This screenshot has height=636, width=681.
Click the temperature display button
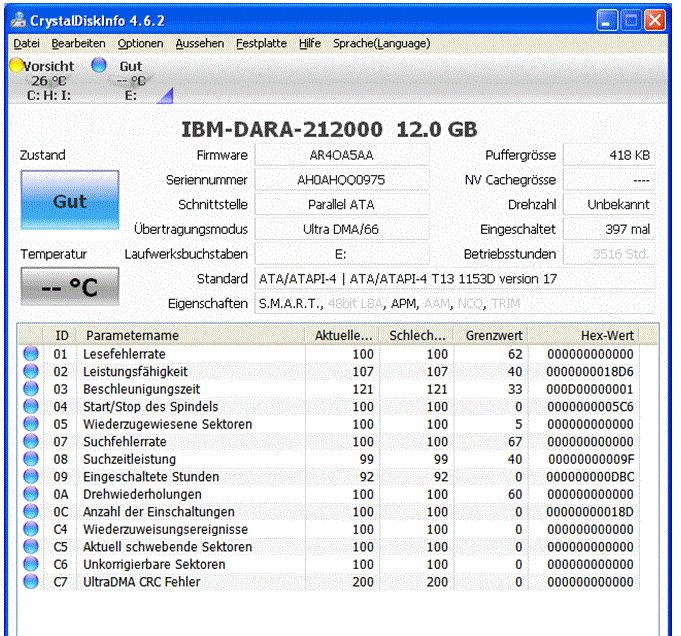point(70,288)
